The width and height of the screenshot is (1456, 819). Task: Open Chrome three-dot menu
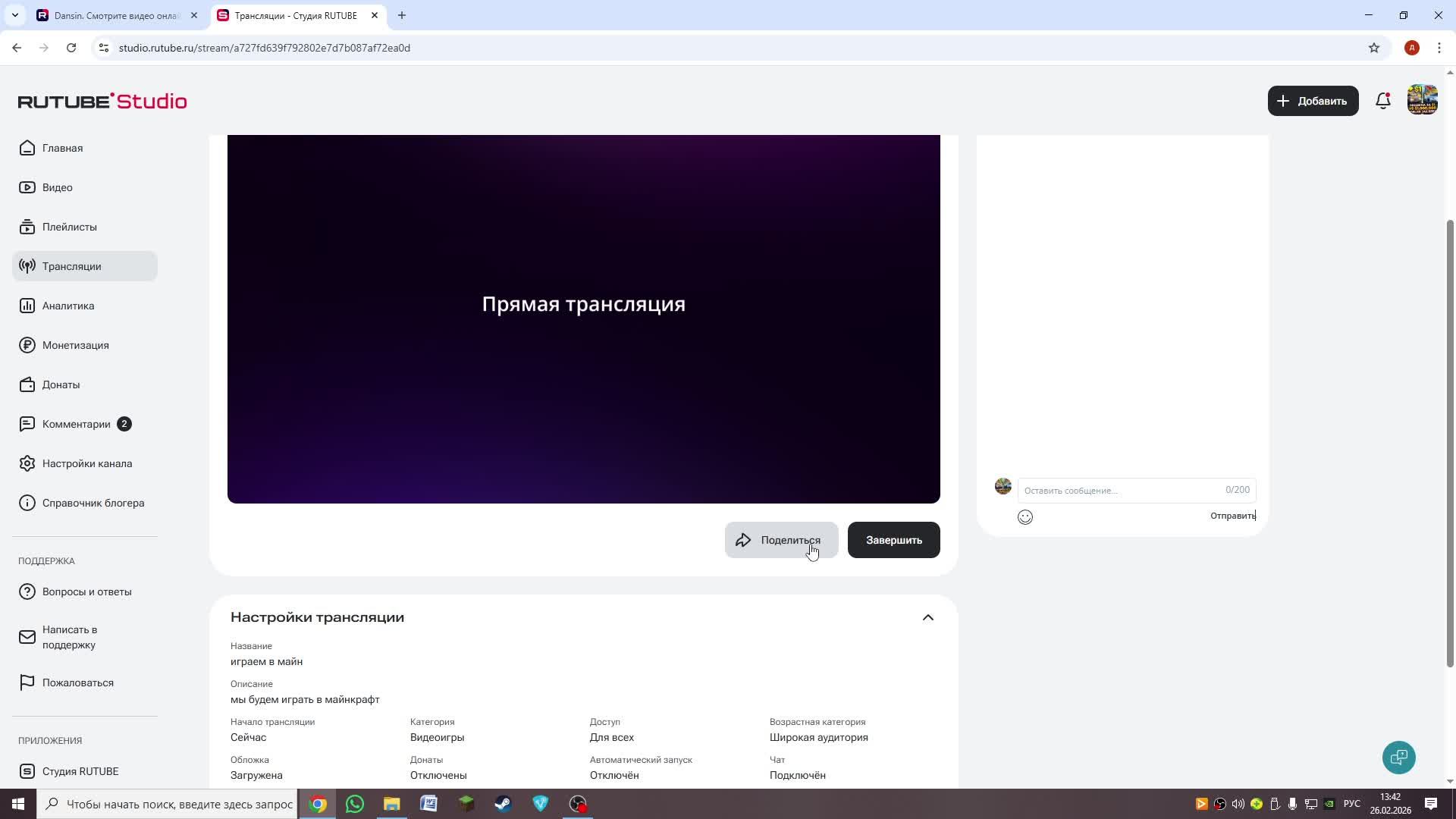pyautogui.click(x=1439, y=48)
